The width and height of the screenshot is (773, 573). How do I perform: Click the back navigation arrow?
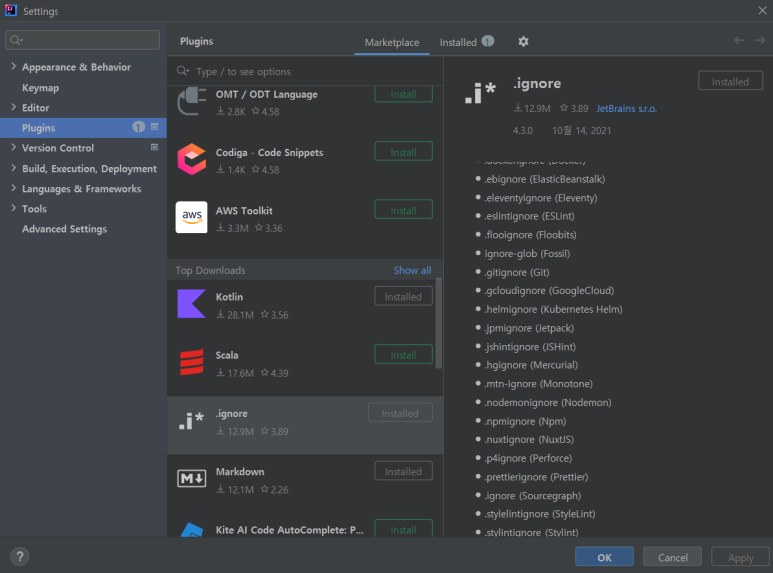[x=738, y=40]
